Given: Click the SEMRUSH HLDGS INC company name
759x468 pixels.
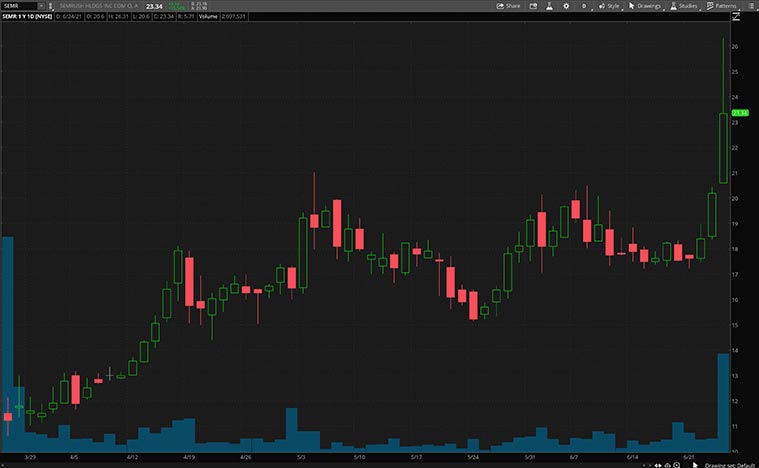Looking at the screenshot, I should click(99, 6).
